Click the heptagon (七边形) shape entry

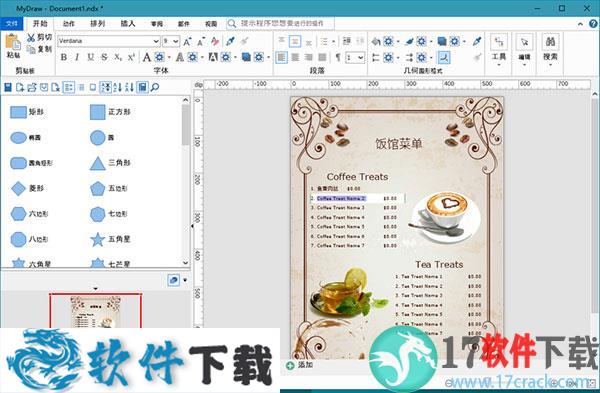(x=109, y=214)
